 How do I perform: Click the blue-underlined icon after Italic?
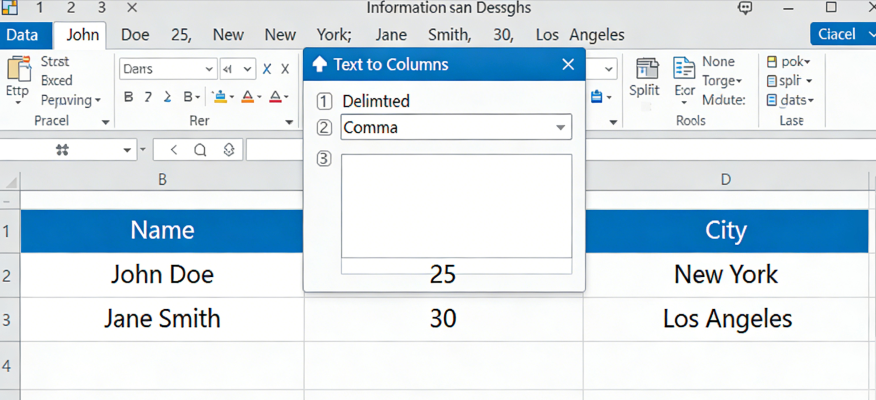pyautogui.click(x=167, y=98)
